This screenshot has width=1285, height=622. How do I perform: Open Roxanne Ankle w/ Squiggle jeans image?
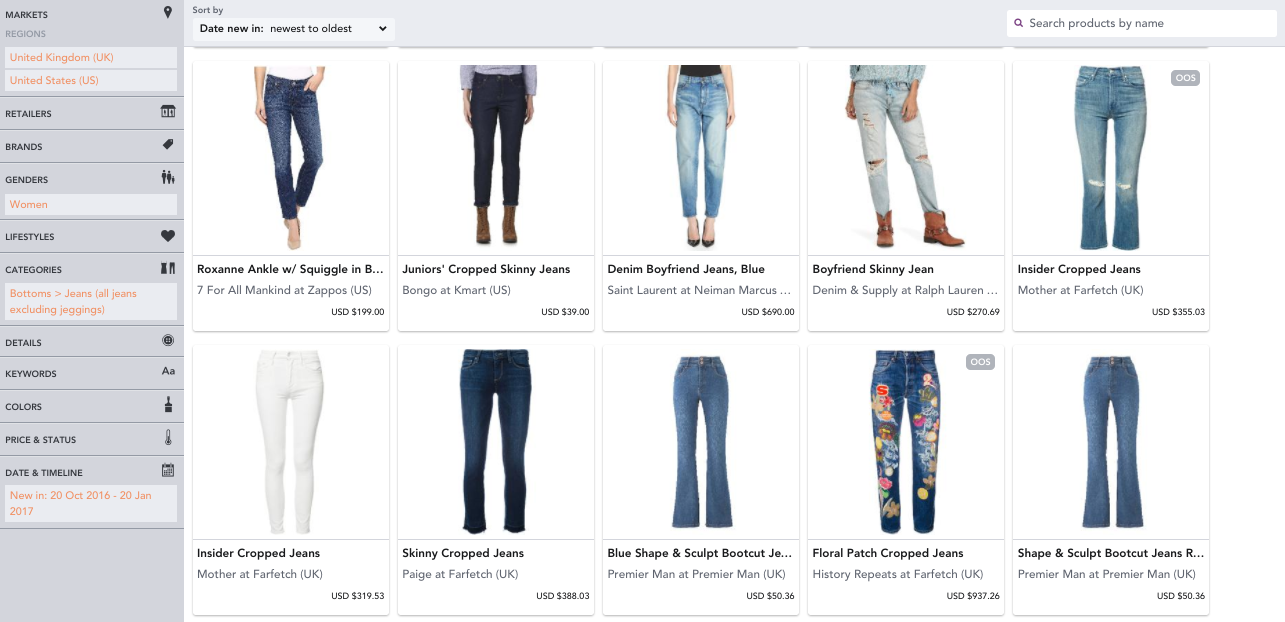click(x=291, y=158)
